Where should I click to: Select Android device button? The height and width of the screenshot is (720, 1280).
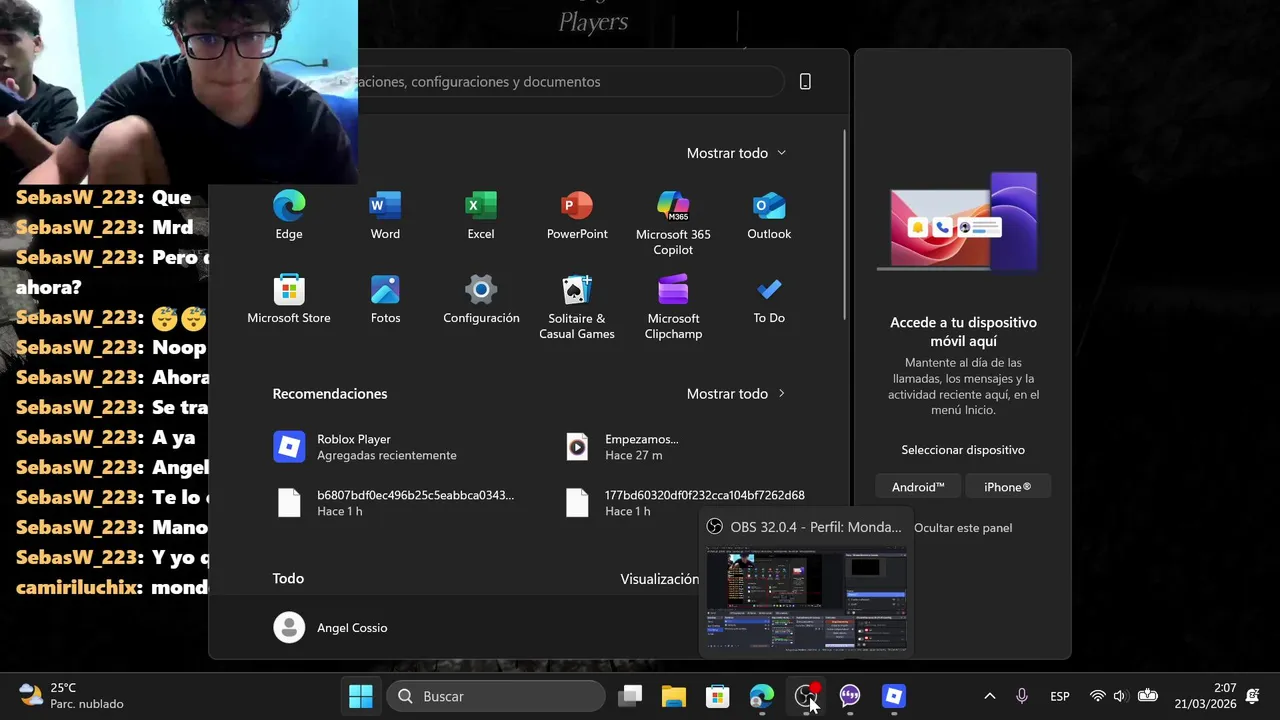click(x=918, y=487)
